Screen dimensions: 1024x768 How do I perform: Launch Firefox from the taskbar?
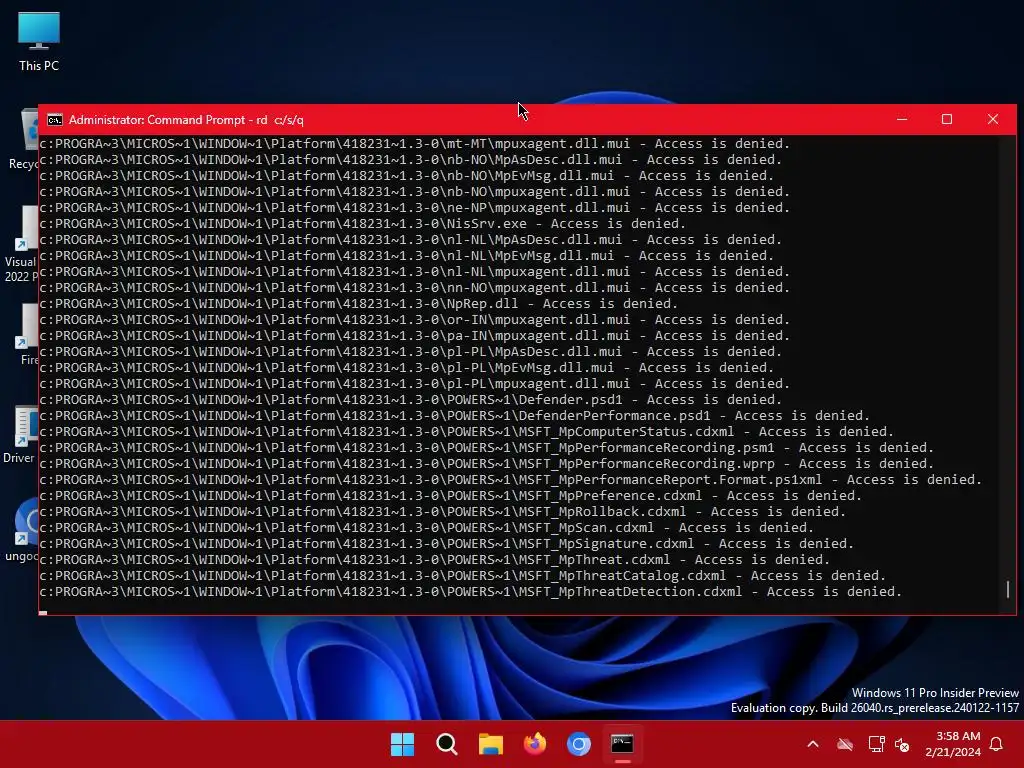coord(535,744)
